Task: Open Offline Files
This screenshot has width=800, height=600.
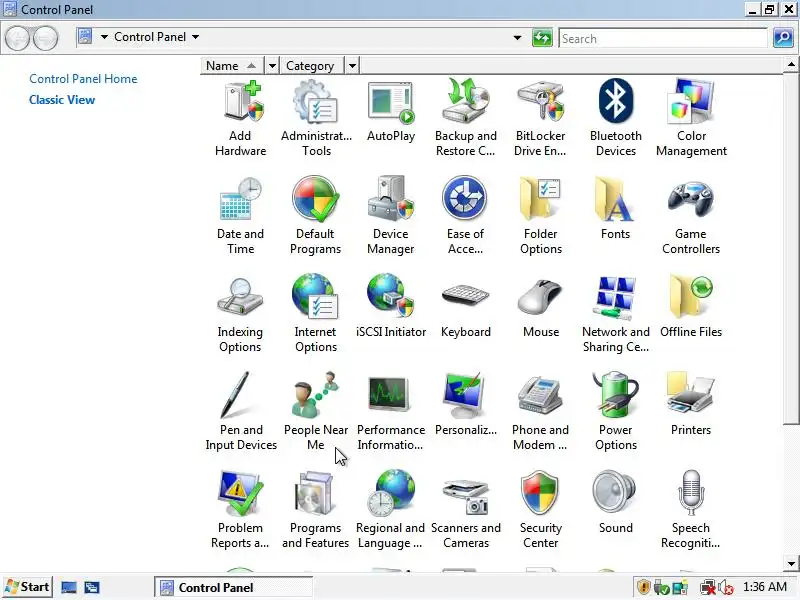Action: [x=691, y=307]
